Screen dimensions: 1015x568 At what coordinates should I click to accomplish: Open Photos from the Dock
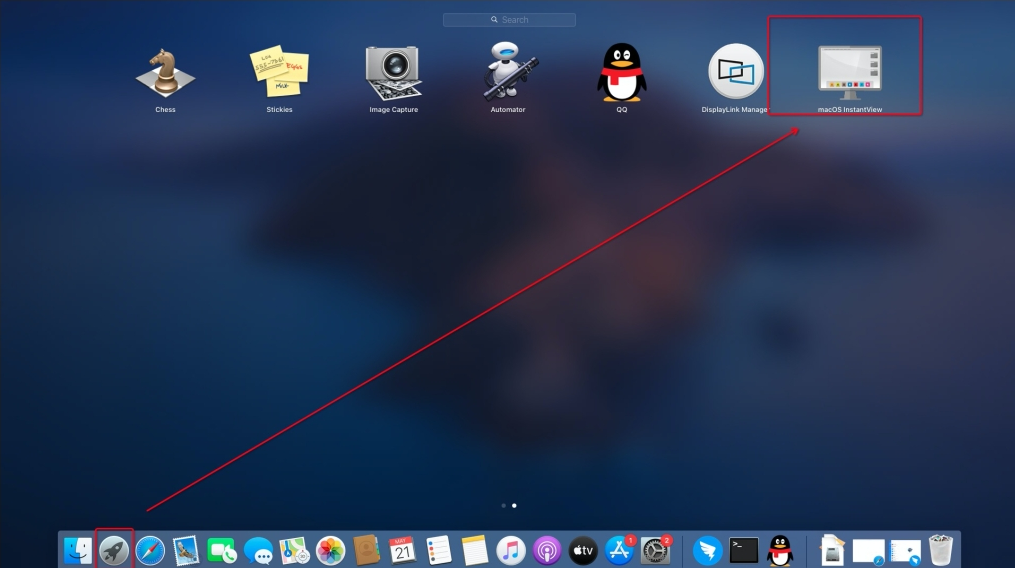330,551
